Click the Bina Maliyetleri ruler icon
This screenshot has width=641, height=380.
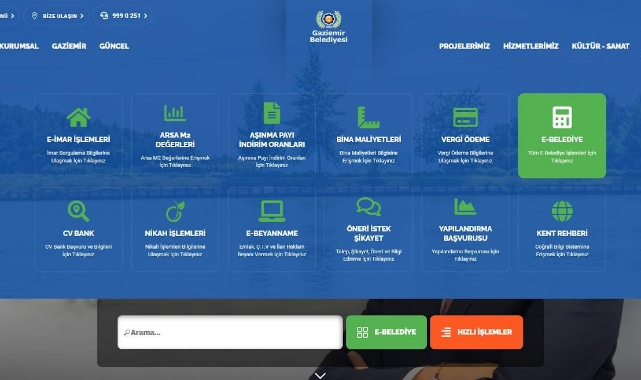coord(368,117)
